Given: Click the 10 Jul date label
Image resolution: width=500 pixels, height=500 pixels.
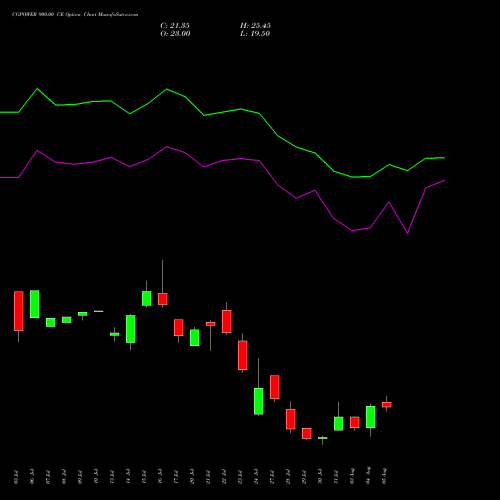Looking at the screenshot, I should click(96, 476).
